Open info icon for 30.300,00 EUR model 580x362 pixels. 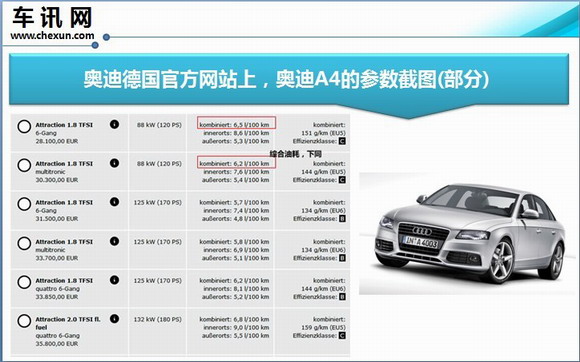coord(114,163)
